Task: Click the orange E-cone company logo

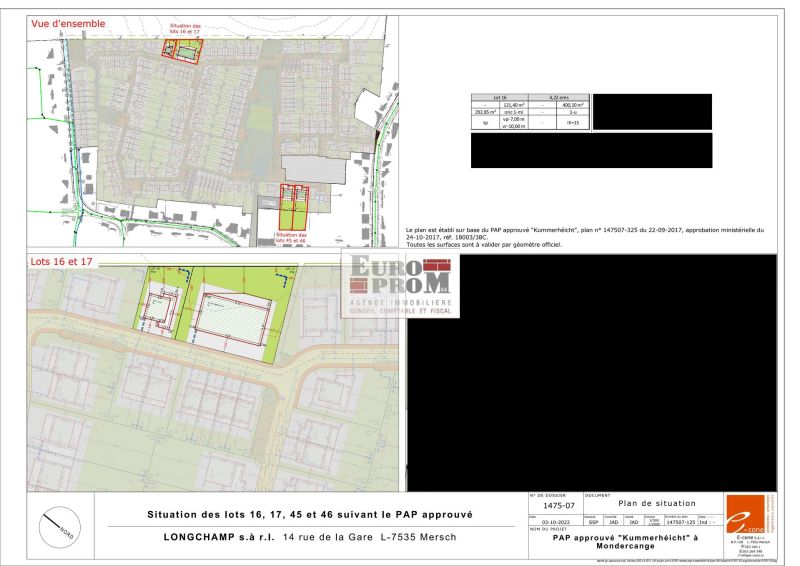Action: coord(745,514)
